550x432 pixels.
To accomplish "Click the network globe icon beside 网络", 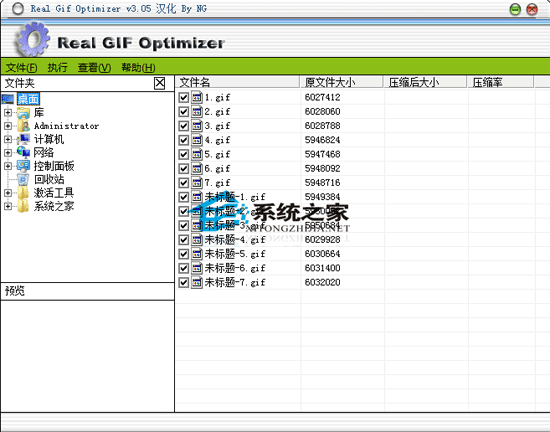I will pos(23,153).
